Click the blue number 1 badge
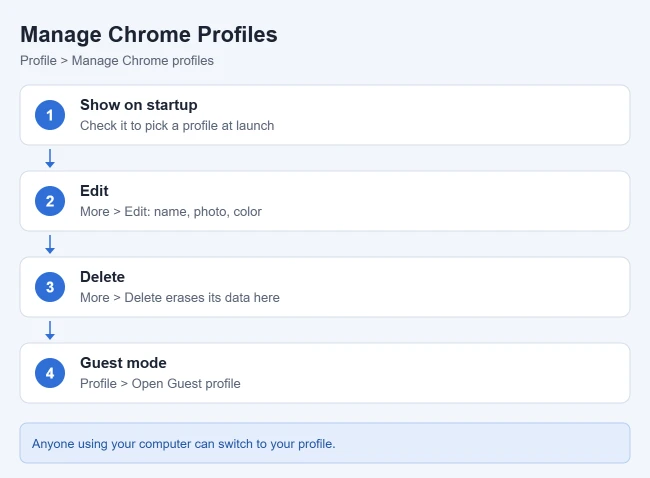This screenshot has width=650, height=478. [x=50, y=115]
